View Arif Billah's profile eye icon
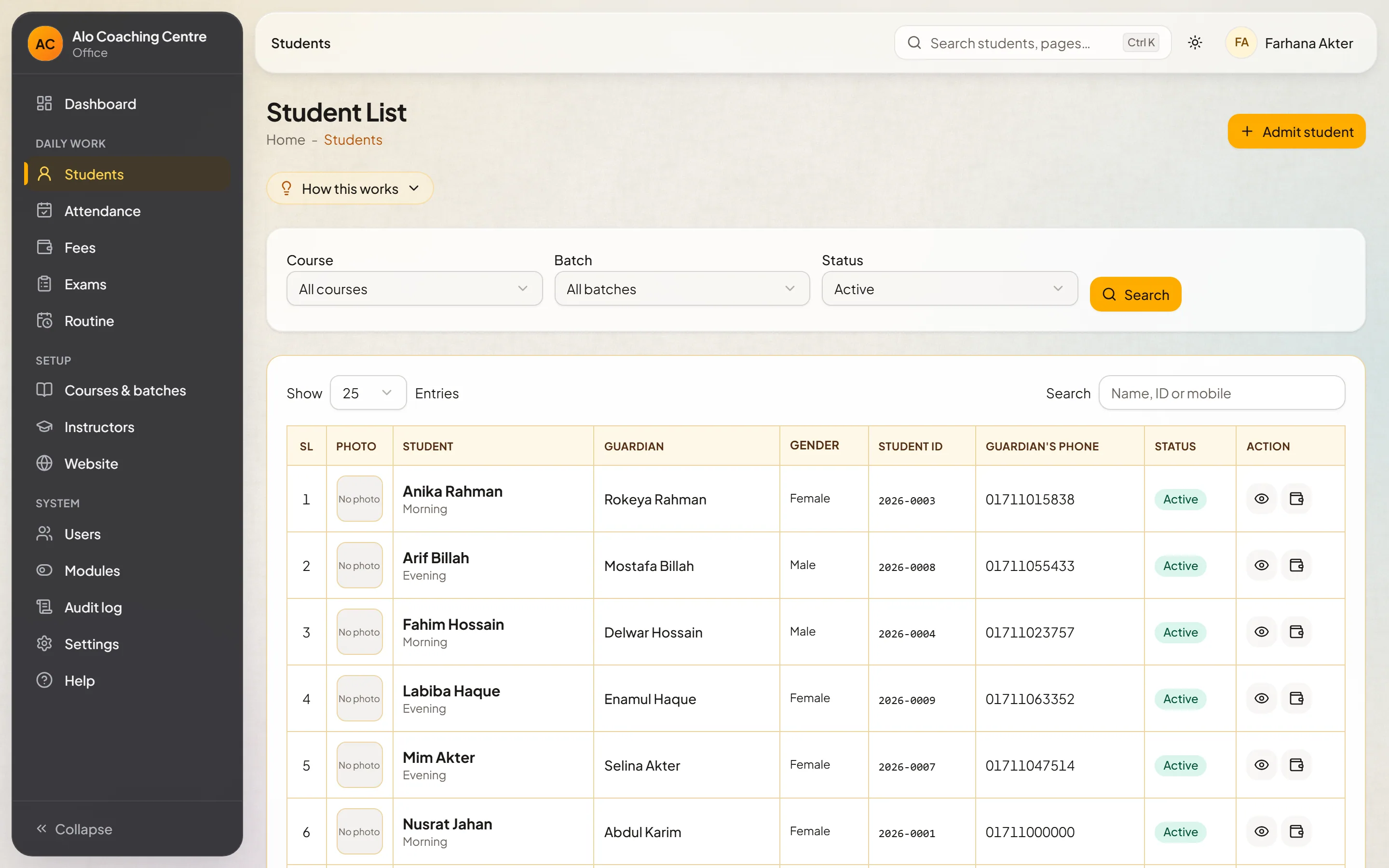Screen dimensions: 1389x868 coord(1261,566)
